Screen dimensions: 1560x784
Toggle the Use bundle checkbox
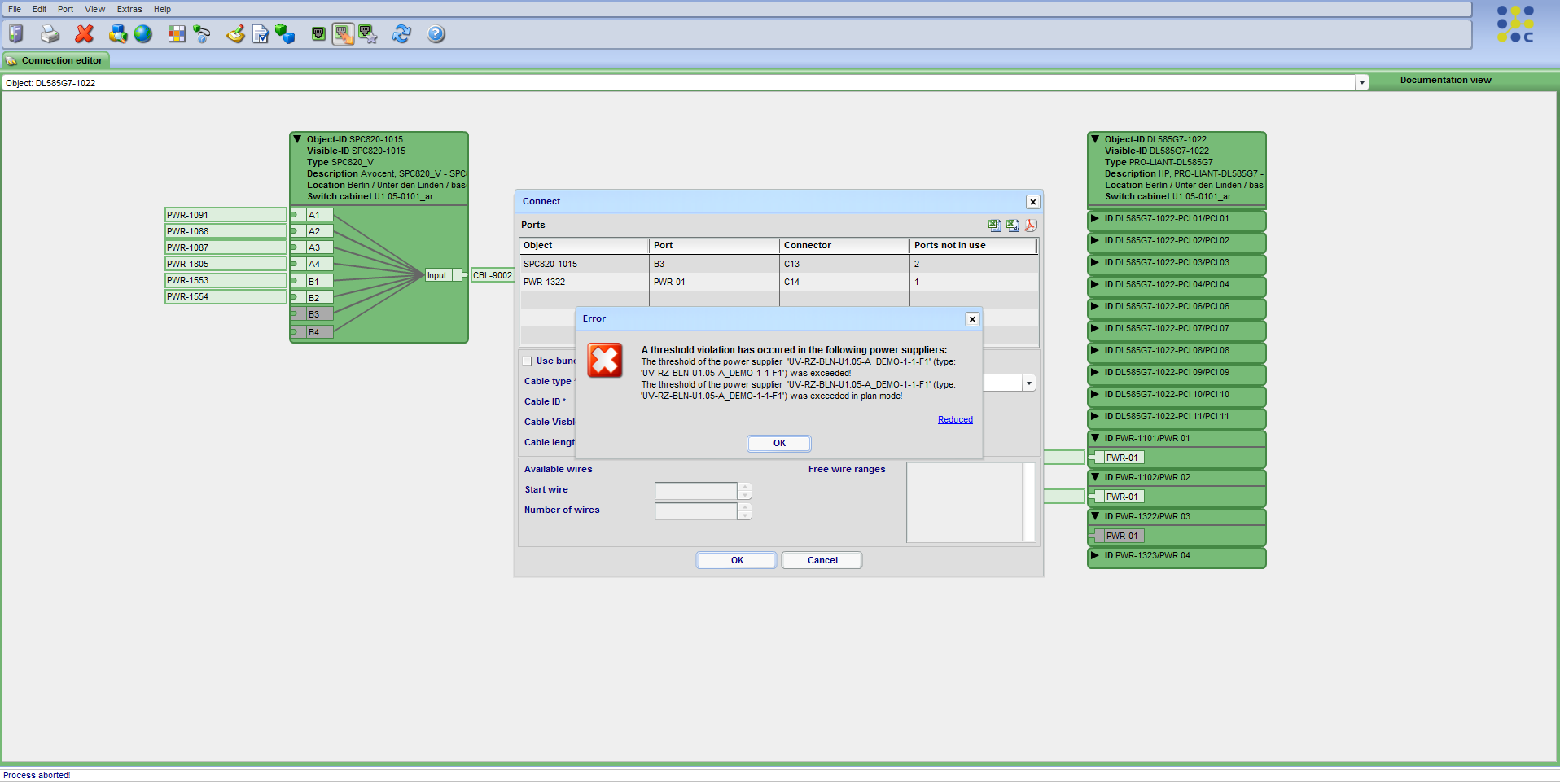(x=527, y=361)
